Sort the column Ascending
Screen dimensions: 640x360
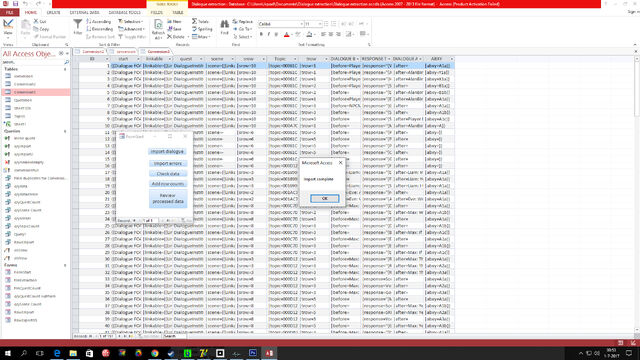click(99, 22)
